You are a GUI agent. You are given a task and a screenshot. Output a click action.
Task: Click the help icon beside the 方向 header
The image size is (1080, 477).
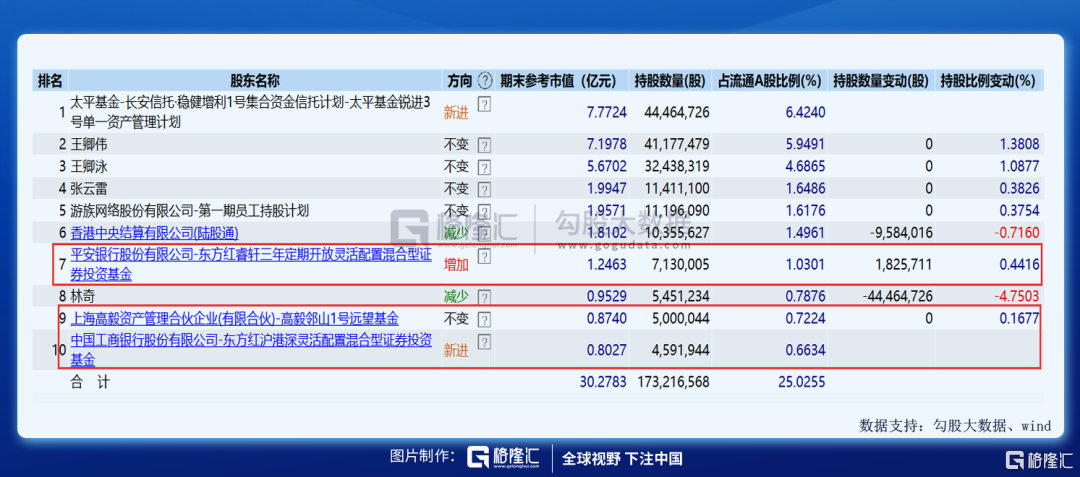[x=485, y=80]
